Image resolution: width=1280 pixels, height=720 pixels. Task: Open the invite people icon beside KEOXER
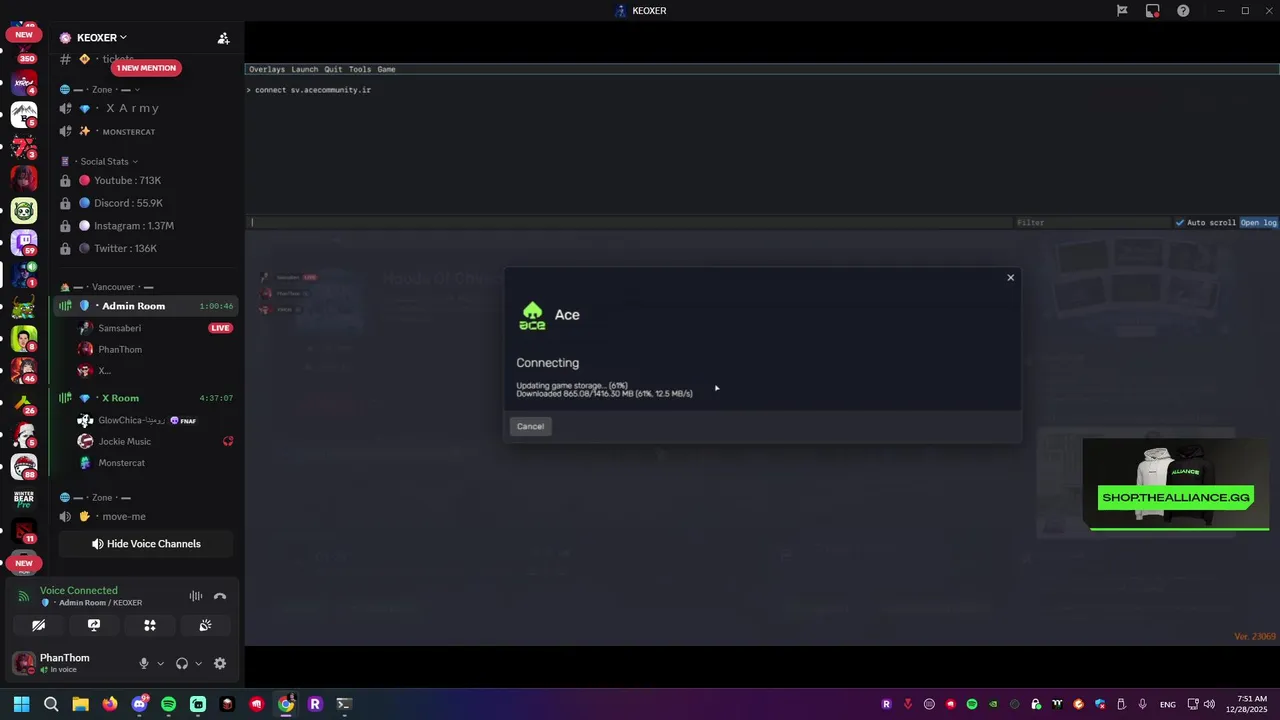[x=223, y=38]
